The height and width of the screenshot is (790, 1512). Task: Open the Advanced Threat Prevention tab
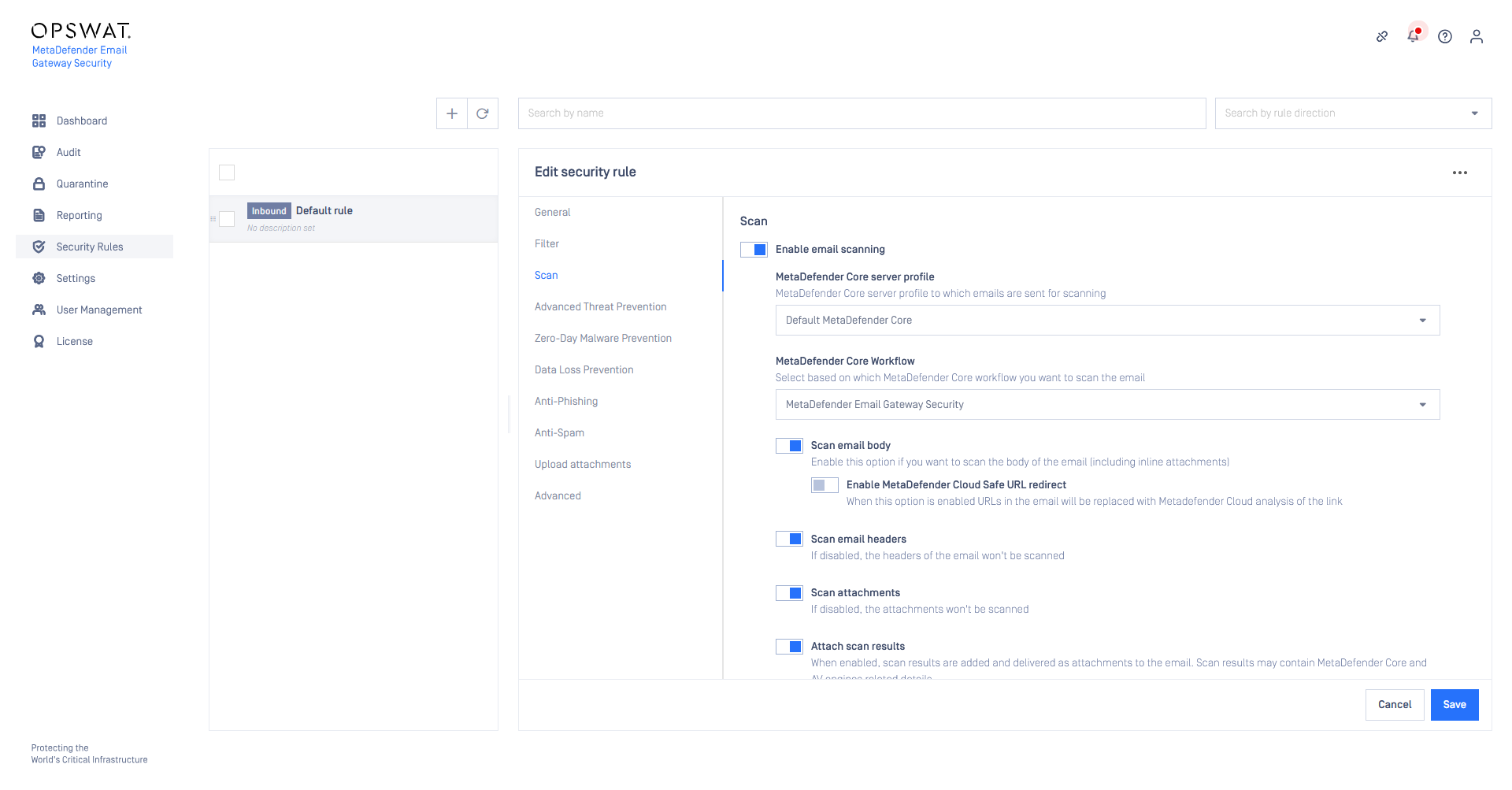pyautogui.click(x=600, y=307)
